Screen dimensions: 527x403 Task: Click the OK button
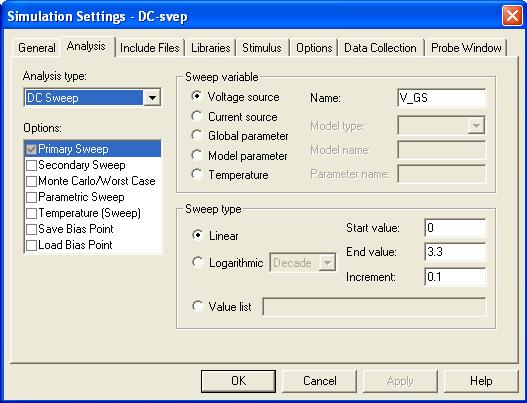[238, 381]
